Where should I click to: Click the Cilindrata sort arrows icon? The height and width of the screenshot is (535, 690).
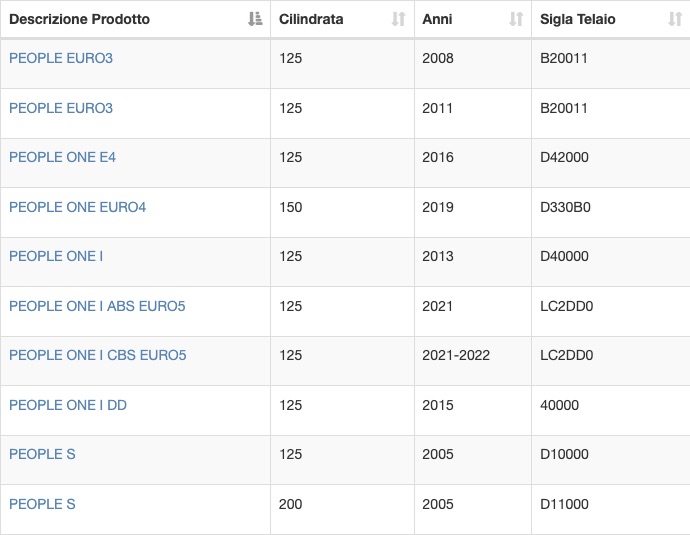[398, 19]
